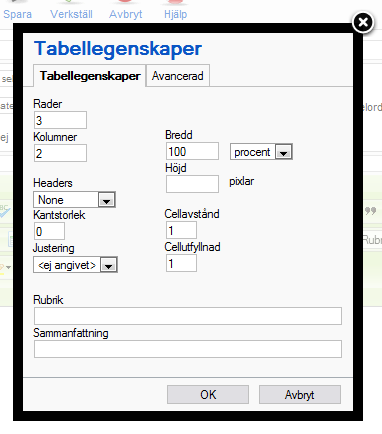Image resolution: width=382 pixels, height=434 pixels.
Task: Click the Rubrik caption text field
Action: [x=188, y=316]
